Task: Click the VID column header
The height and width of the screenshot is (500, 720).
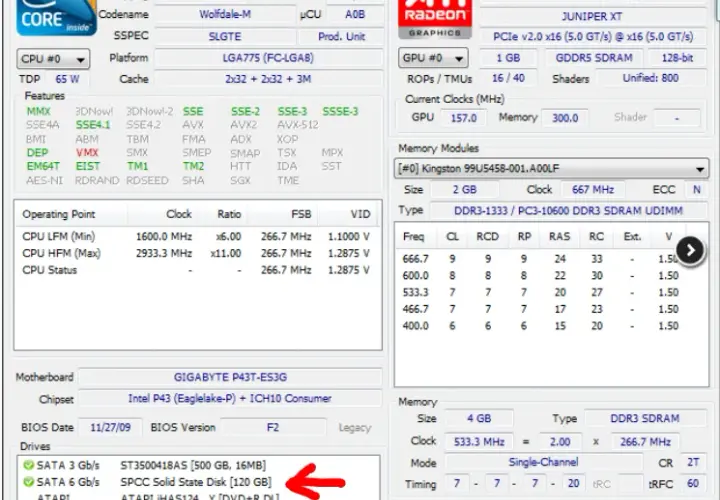Action: click(x=349, y=214)
